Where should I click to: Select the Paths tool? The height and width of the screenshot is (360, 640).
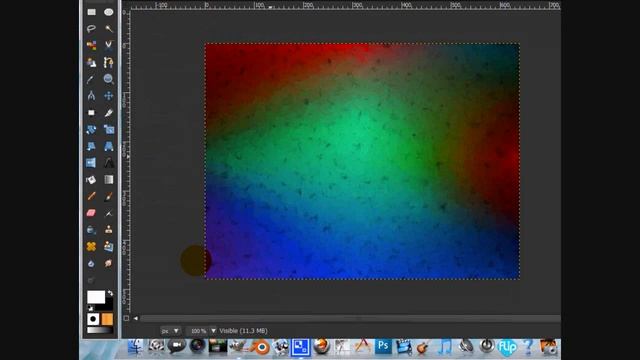[109, 62]
